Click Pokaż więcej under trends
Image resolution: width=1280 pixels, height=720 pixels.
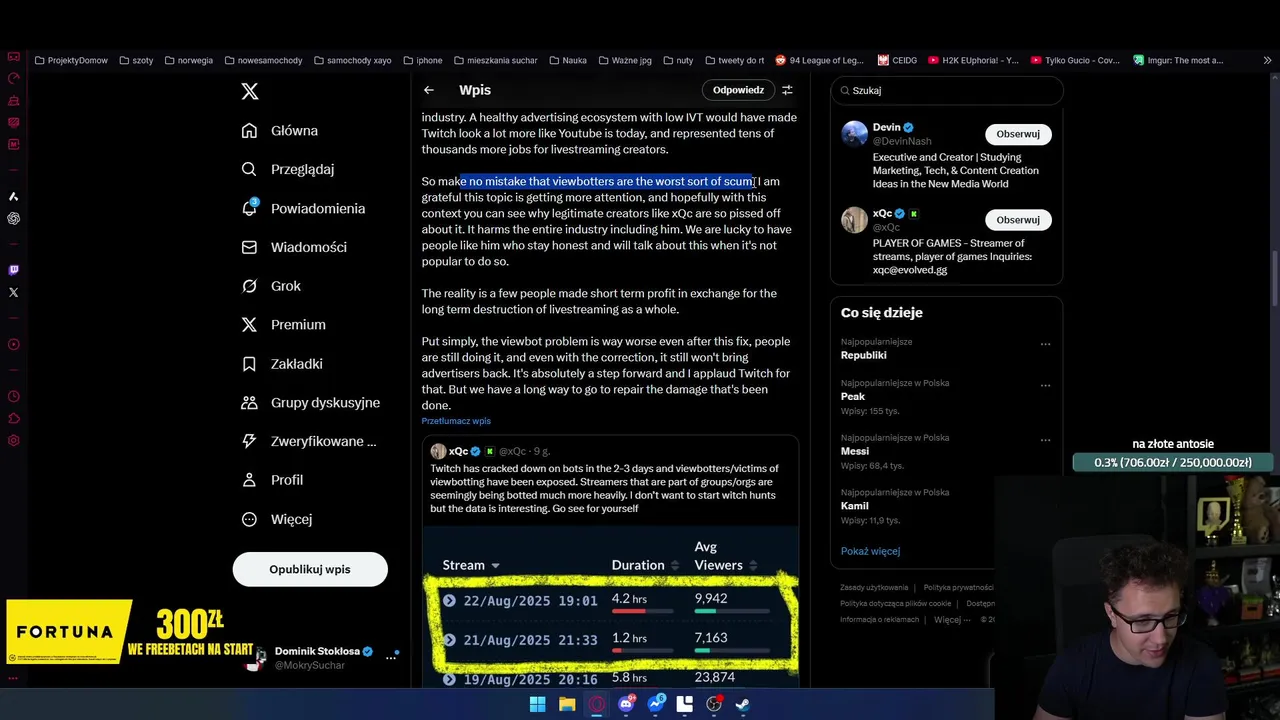click(x=870, y=551)
